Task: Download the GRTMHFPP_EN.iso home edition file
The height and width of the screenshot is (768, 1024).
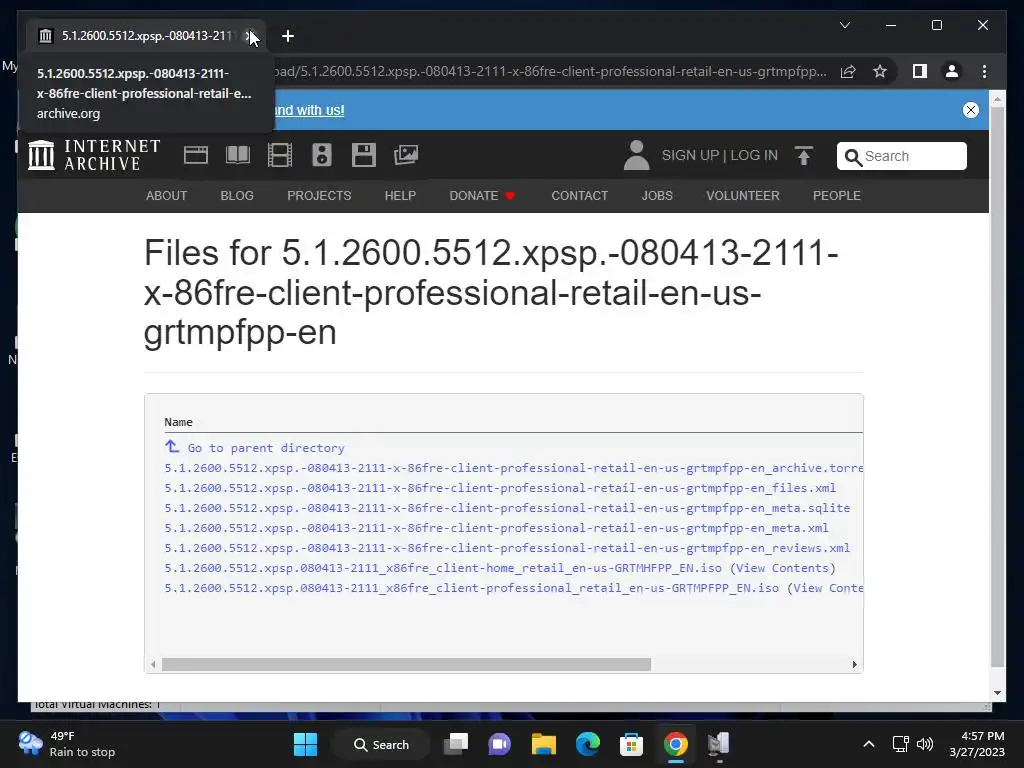Action: coord(443,568)
